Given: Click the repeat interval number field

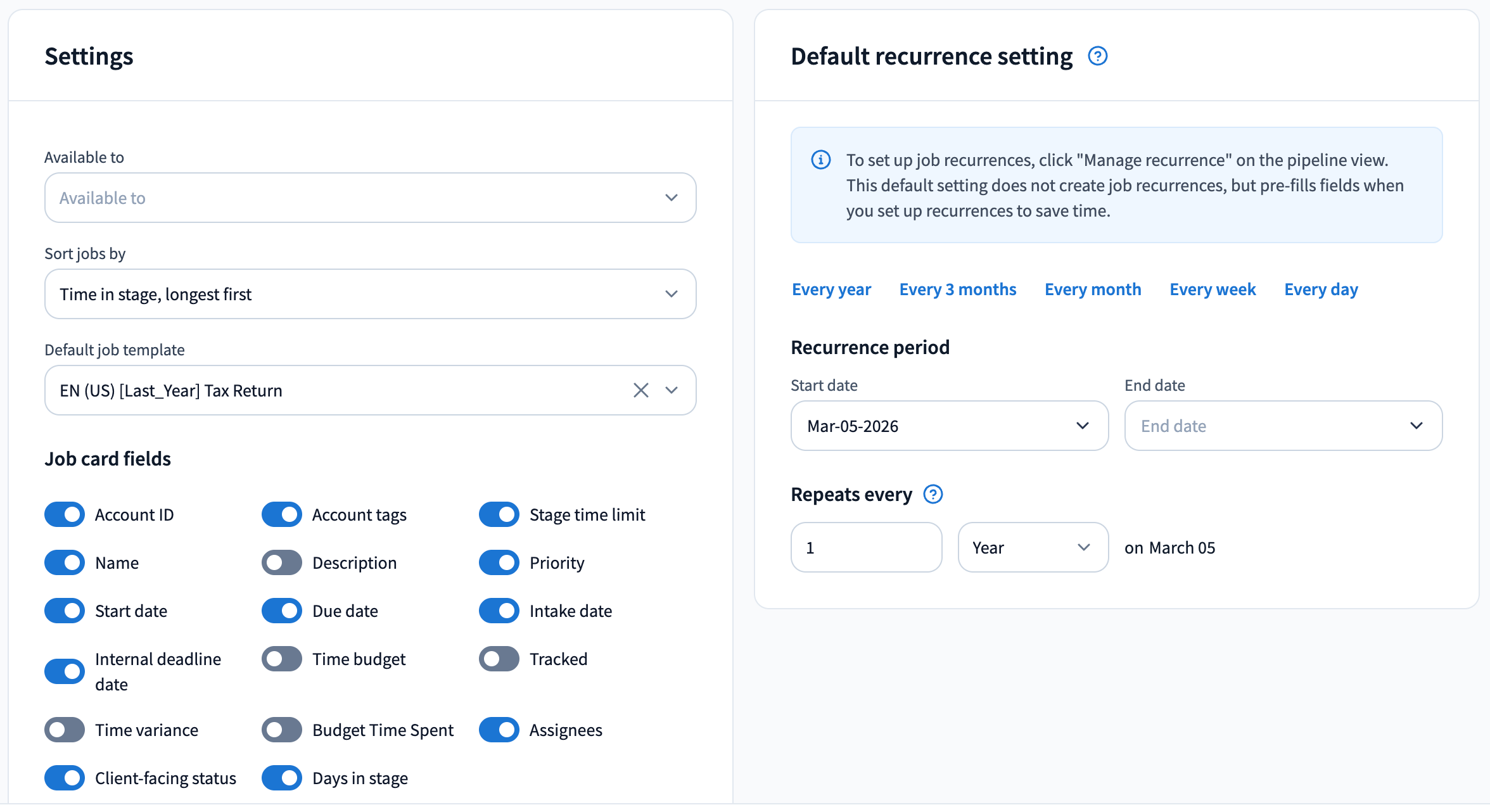Looking at the screenshot, I should pos(866,547).
